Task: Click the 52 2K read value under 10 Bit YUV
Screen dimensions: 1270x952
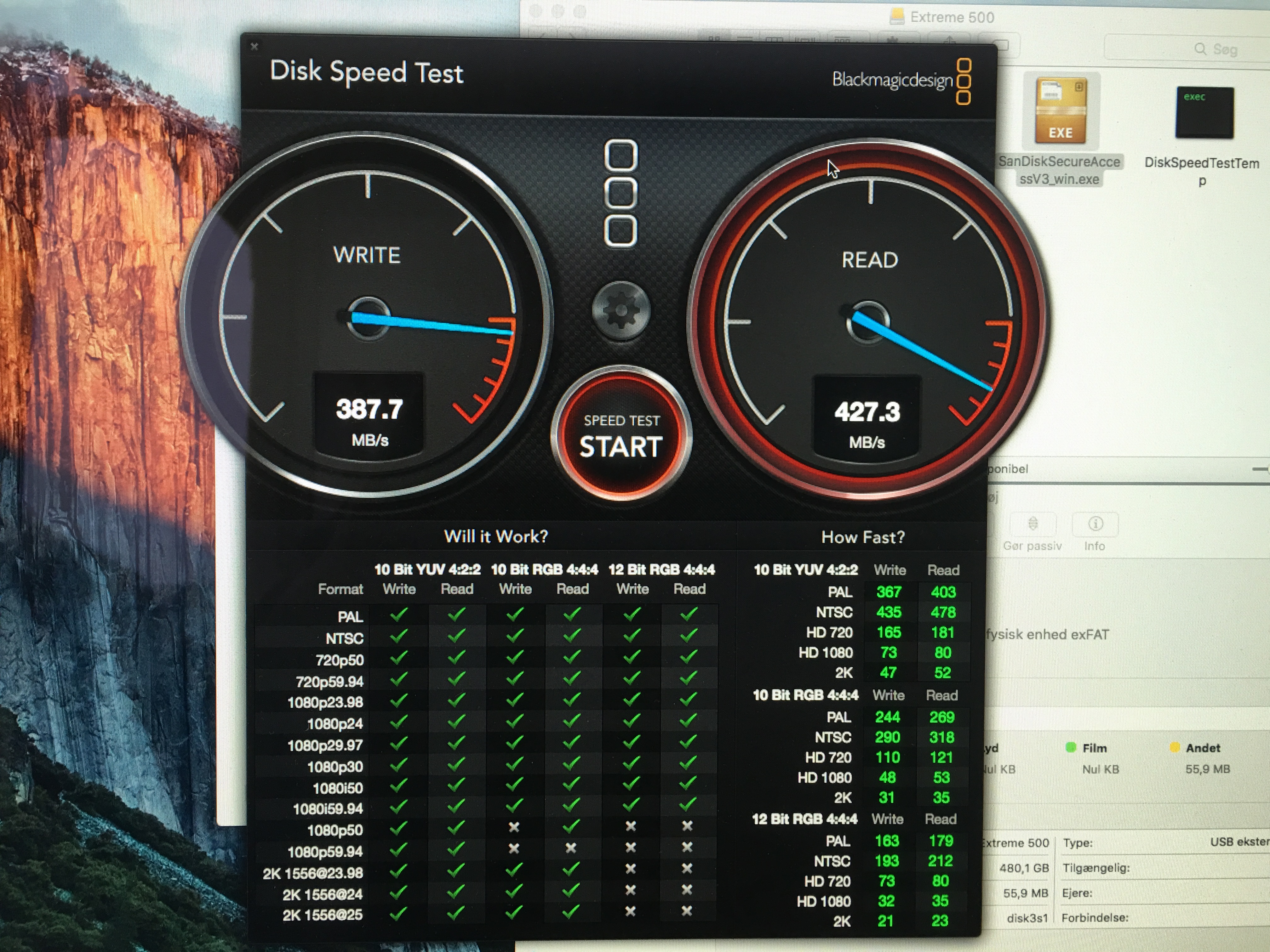Action: [x=942, y=672]
